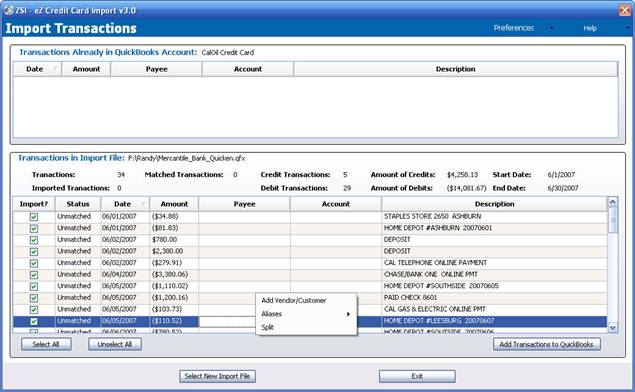This screenshot has width=635, height=392.
Task: Open the Preferences menu
Action: coord(513,28)
